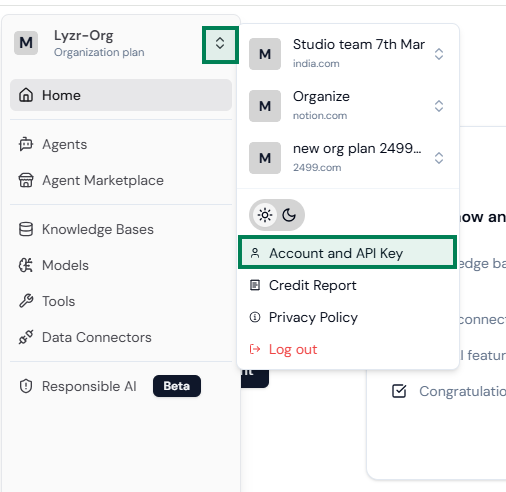Screen dimensions: 506x492
Task: Click the Tools wrench icon
Action: click(26, 301)
